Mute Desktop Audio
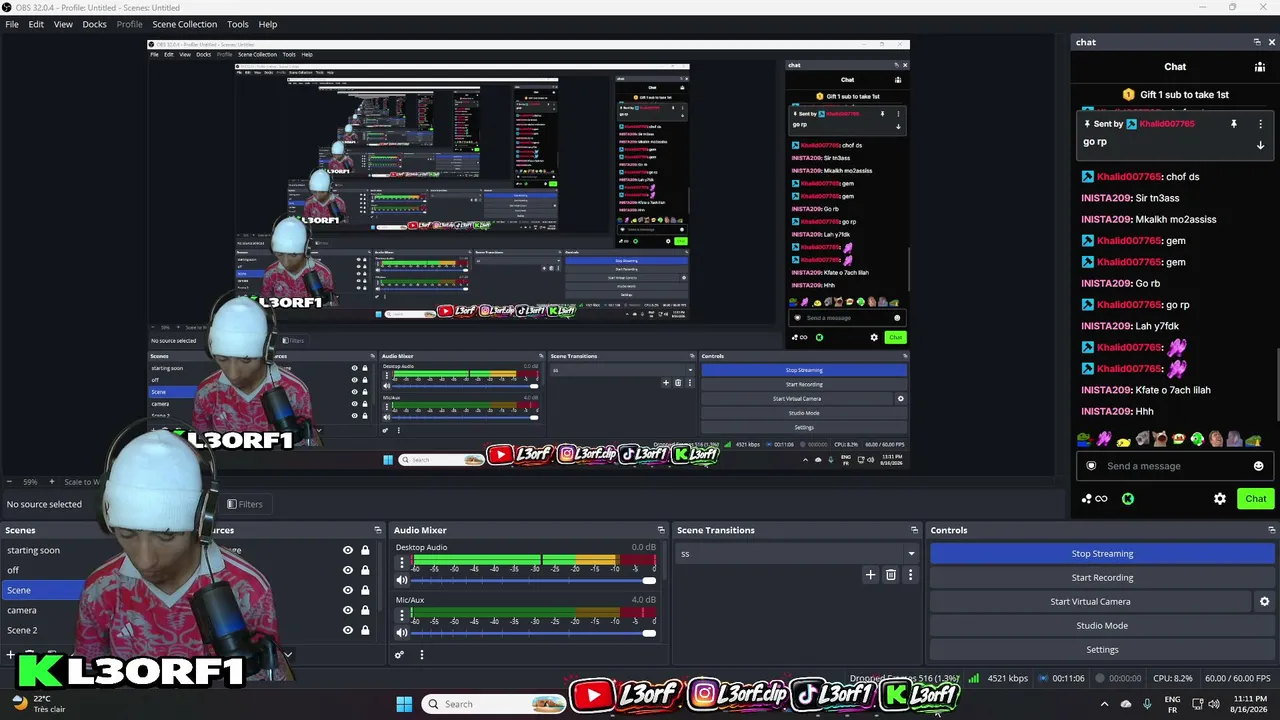 [x=402, y=580]
